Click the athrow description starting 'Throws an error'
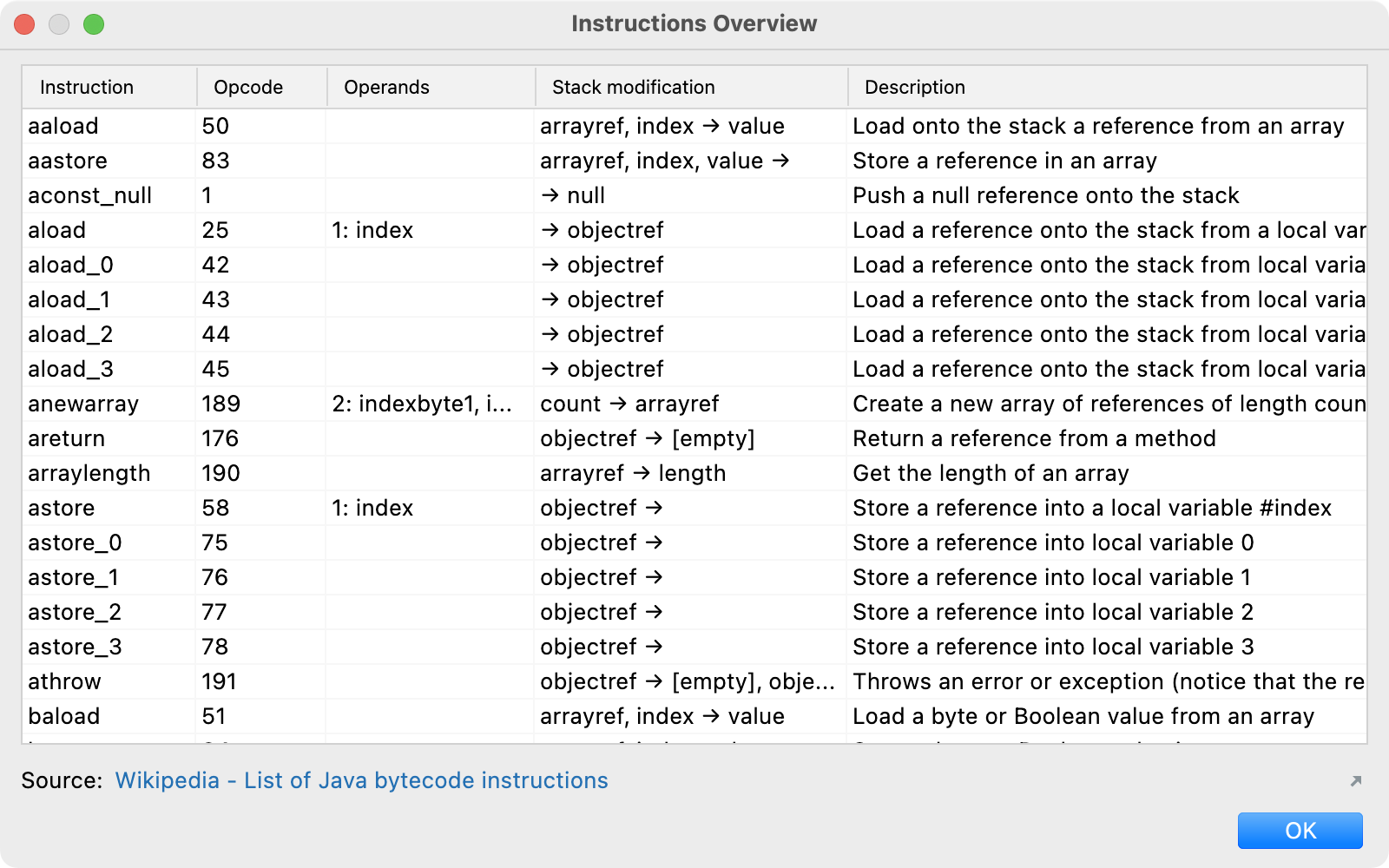This screenshot has height=868, width=1389. [x=1107, y=681]
